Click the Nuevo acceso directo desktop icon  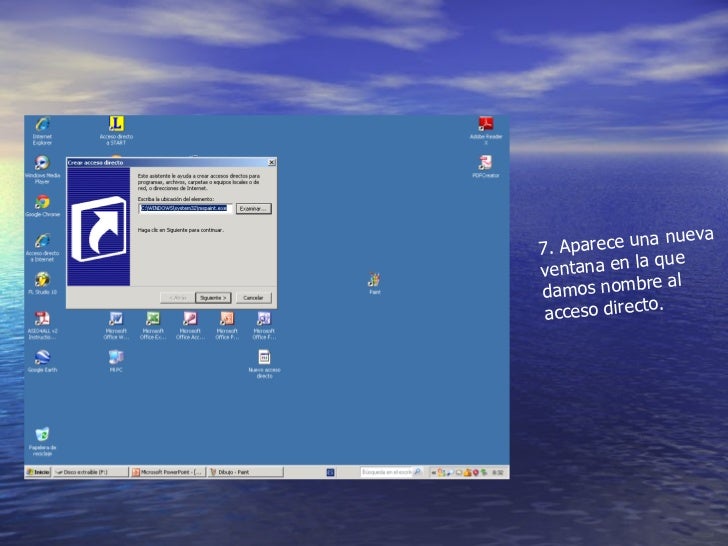point(264,357)
